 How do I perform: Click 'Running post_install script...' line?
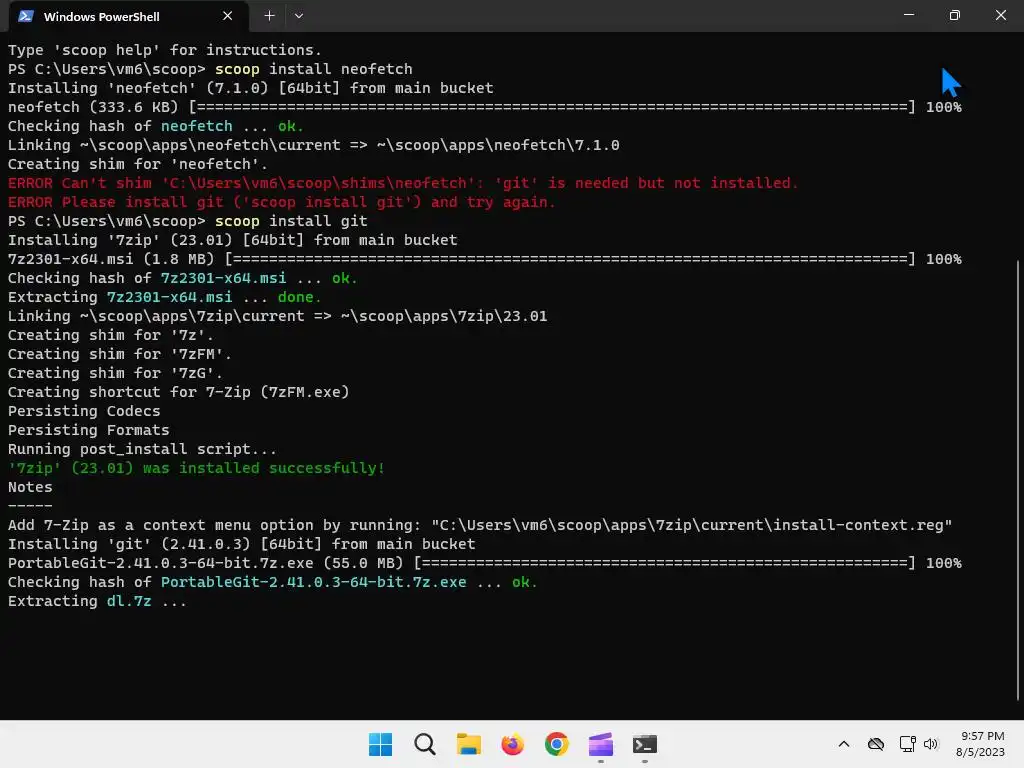pos(142,449)
